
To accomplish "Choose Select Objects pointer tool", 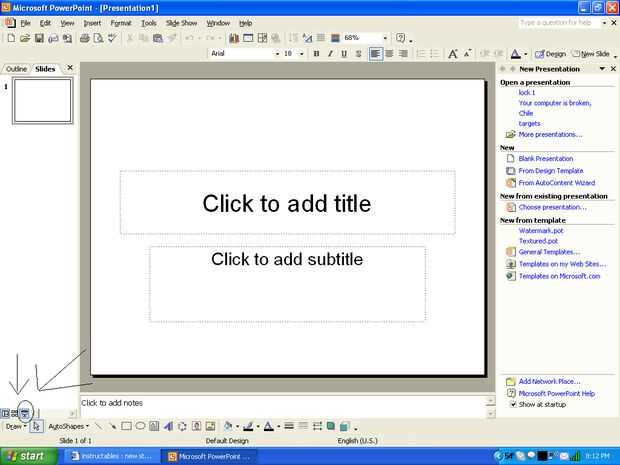I will click(36, 426).
